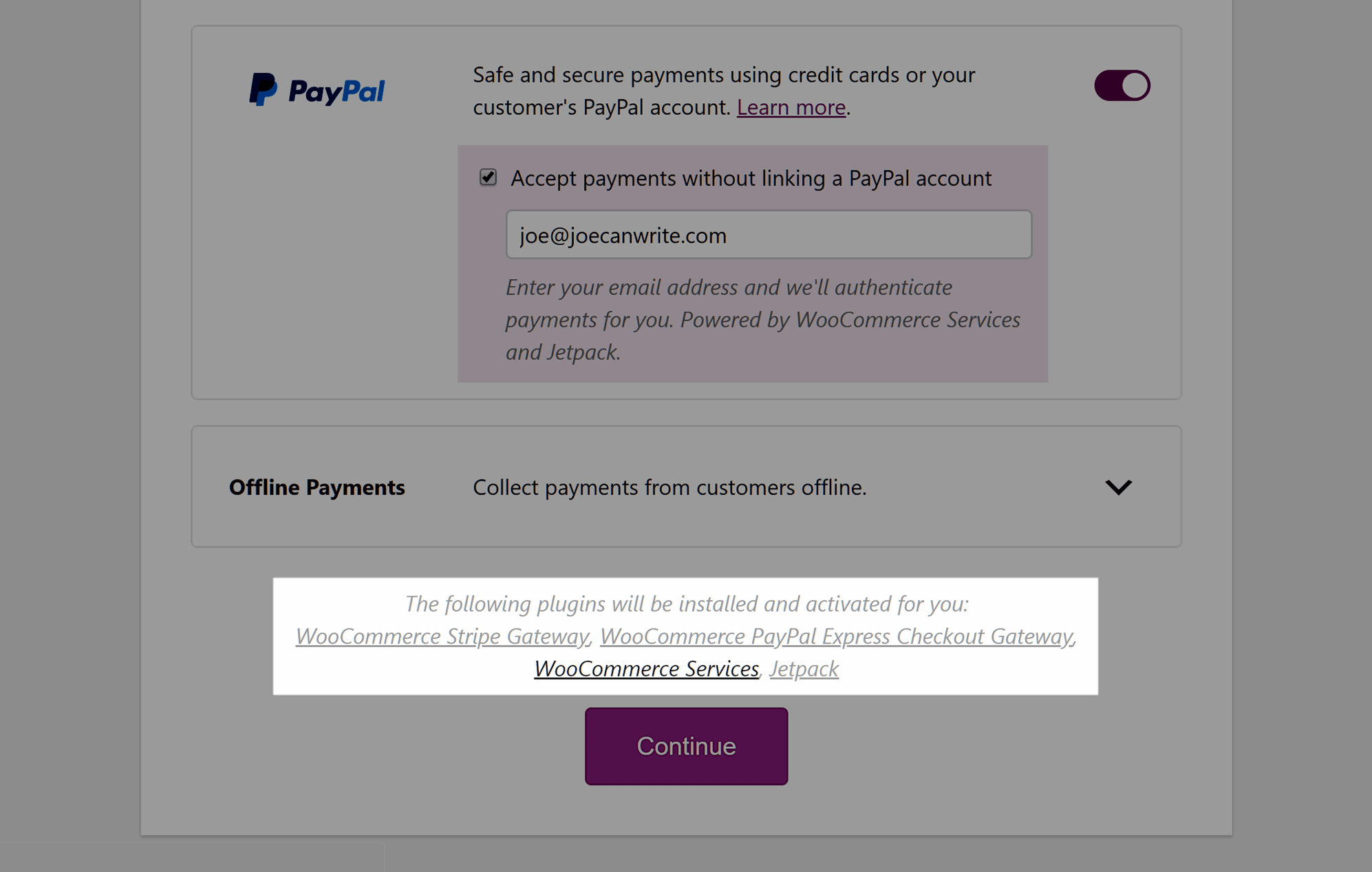Open the WooCommerce Services plugin link

(x=646, y=668)
